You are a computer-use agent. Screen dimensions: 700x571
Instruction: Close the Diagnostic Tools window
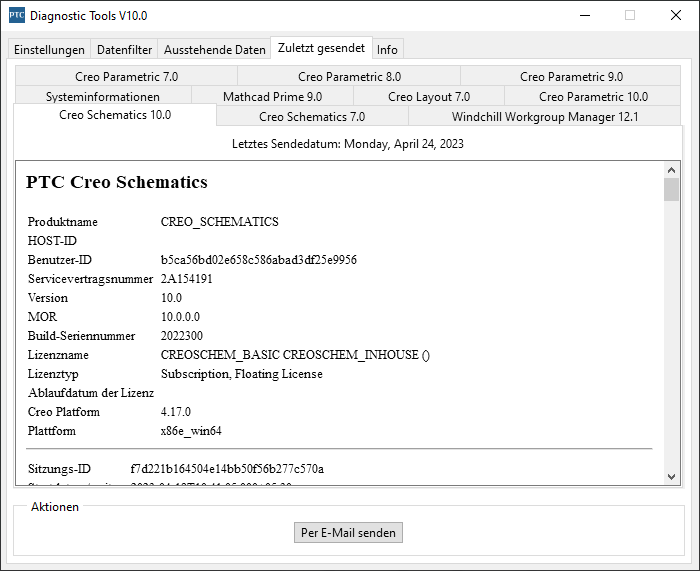pos(676,15)
